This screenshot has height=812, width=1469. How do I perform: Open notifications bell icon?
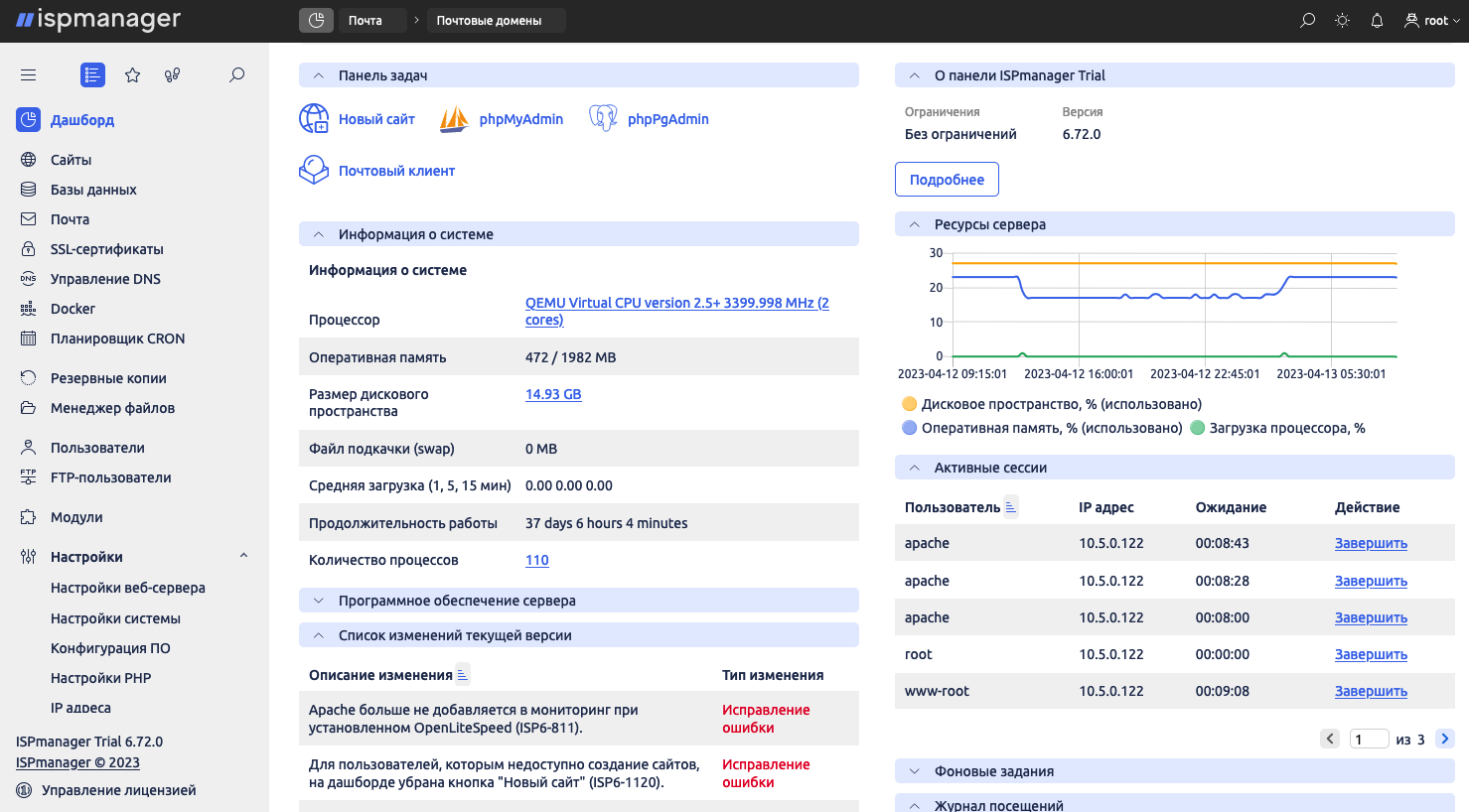tap(1377, 20)
